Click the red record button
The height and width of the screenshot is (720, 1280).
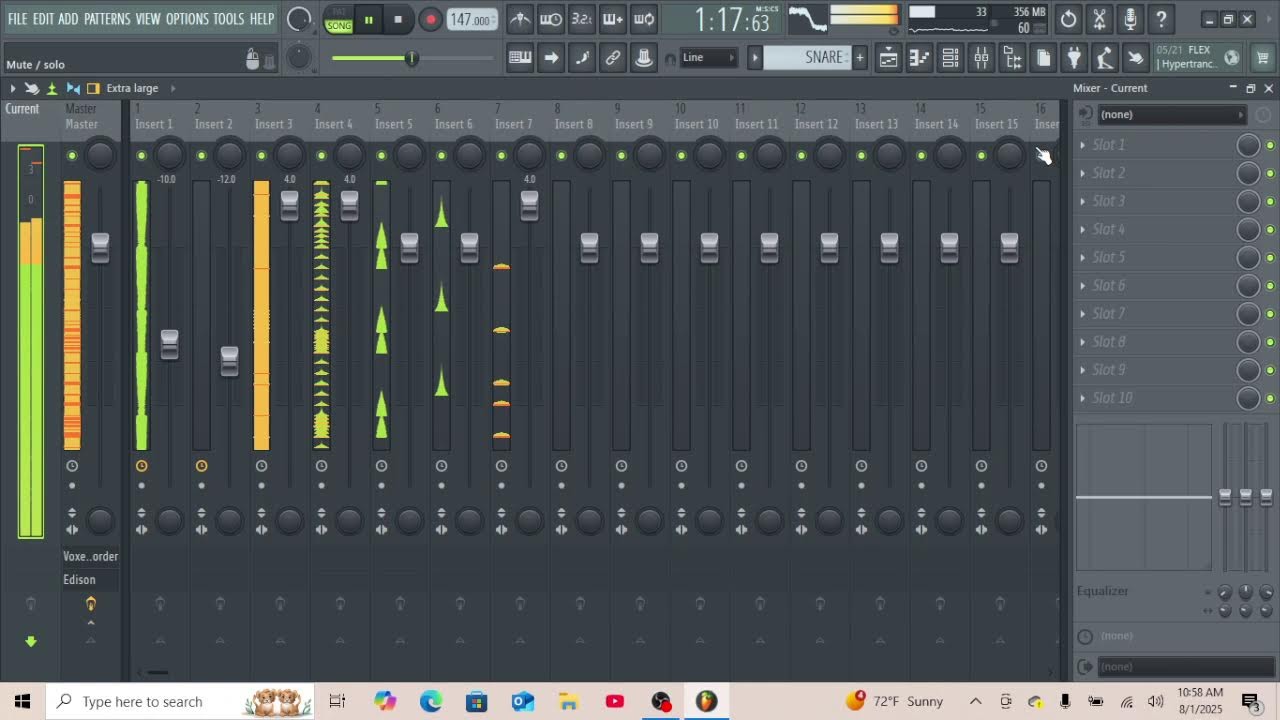tap(430, 19)
